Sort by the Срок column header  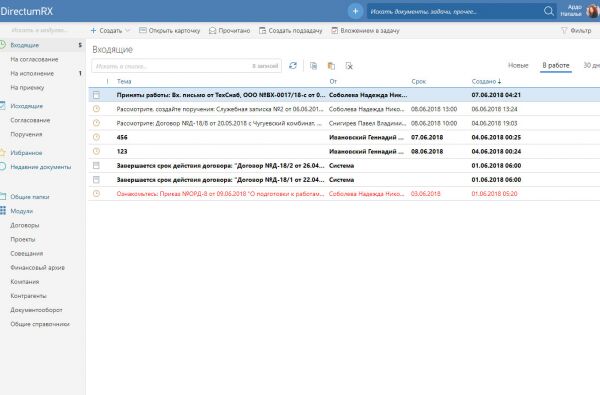(x=419, y=81)
